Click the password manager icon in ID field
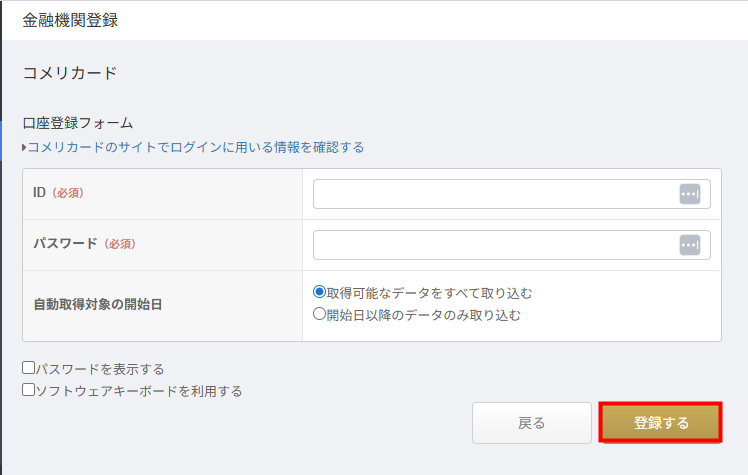748x475 pixels. coord(689,194)
